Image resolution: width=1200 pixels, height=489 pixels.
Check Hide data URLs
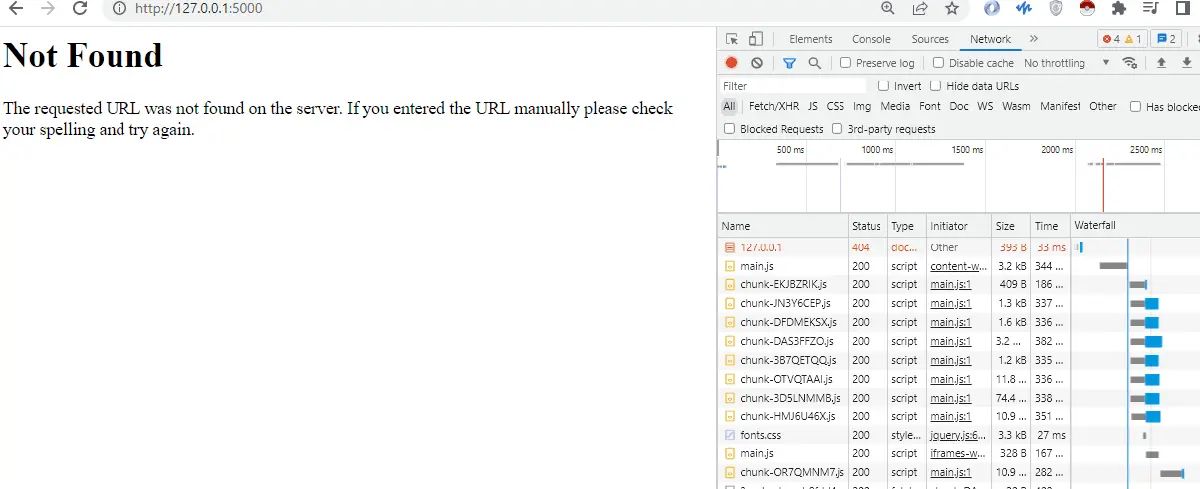pos(936,86)
